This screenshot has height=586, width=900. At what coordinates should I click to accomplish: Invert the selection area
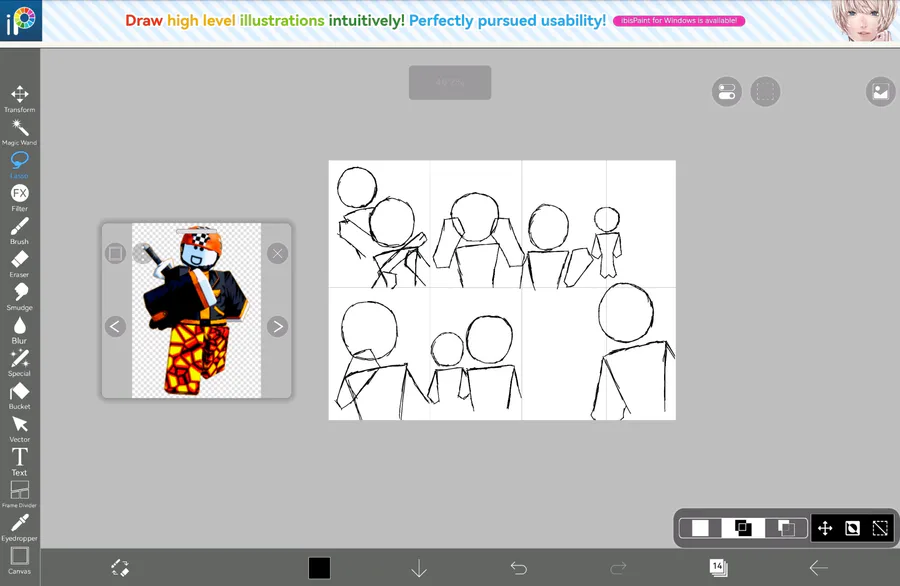point(852,528)
